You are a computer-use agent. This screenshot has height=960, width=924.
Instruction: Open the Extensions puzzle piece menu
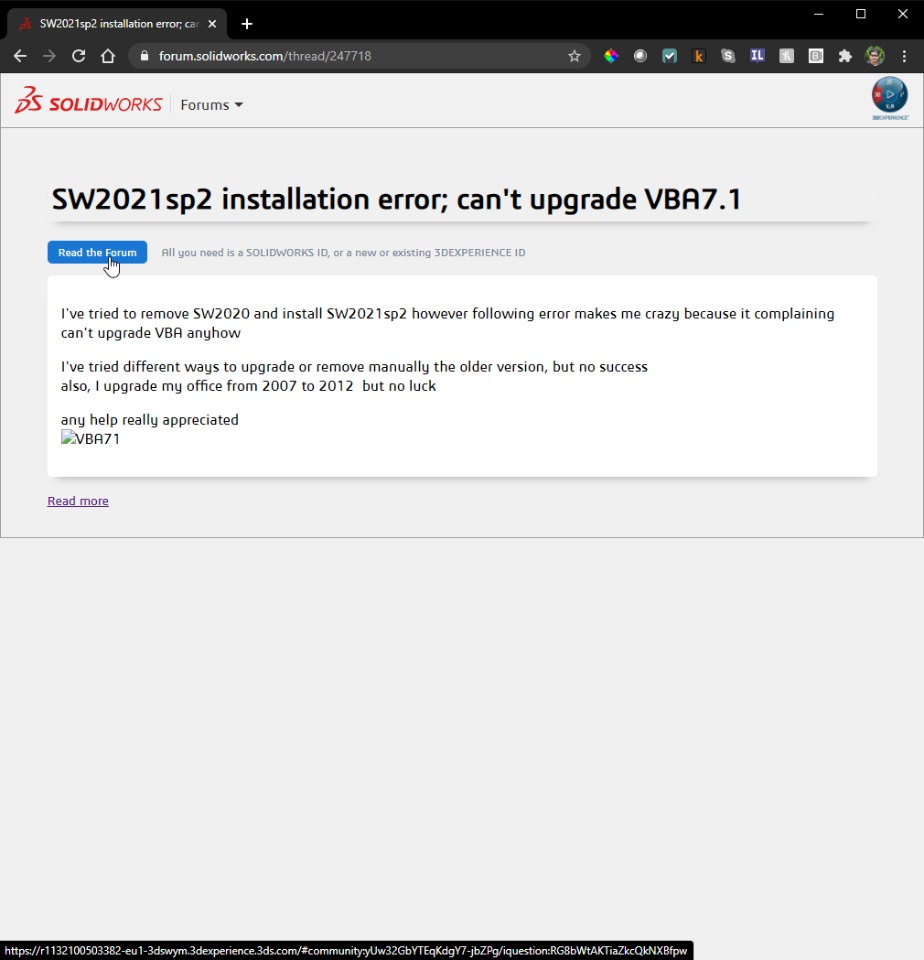(x=845, y=56)
